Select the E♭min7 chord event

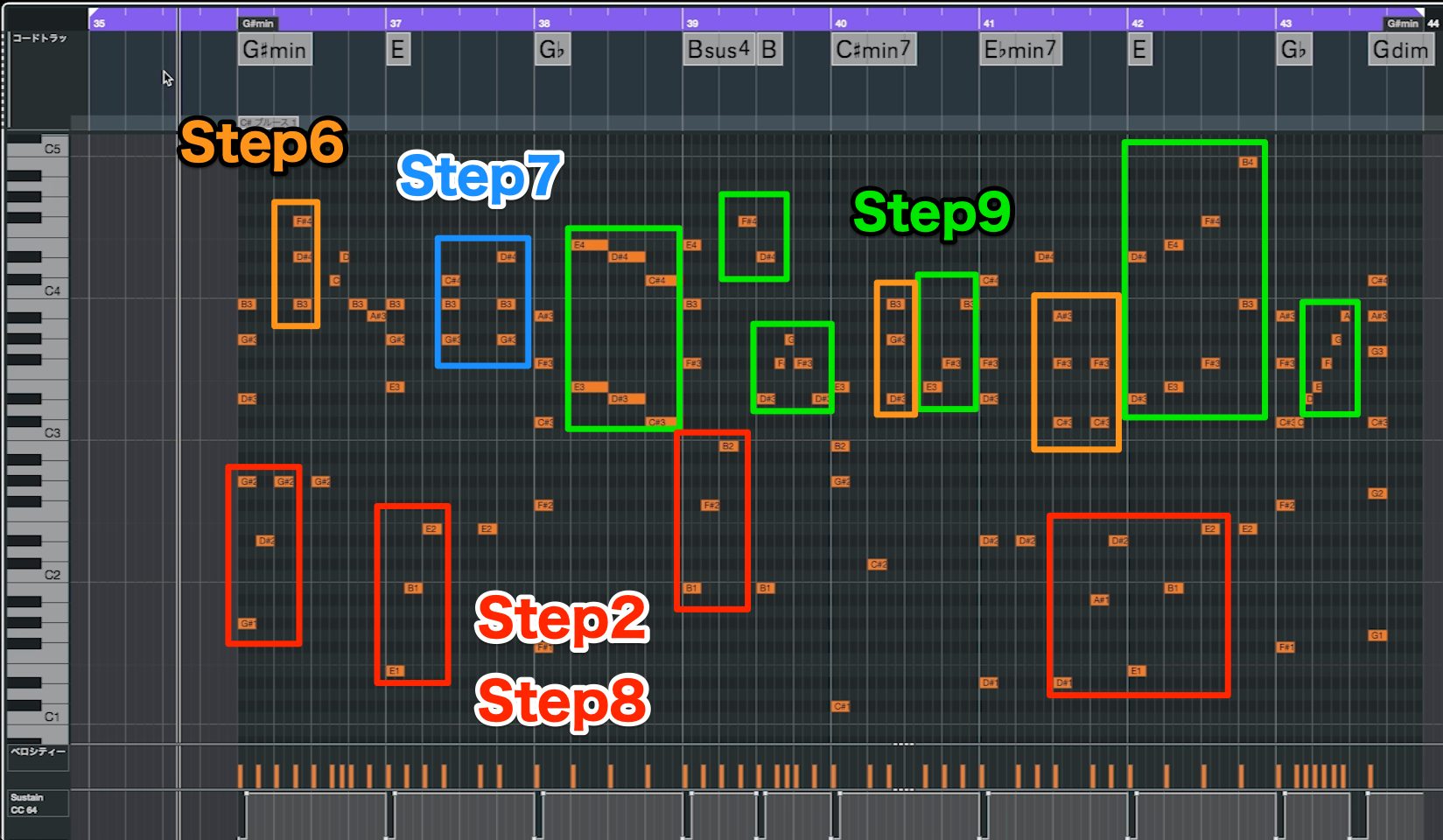click(1020, 50)
